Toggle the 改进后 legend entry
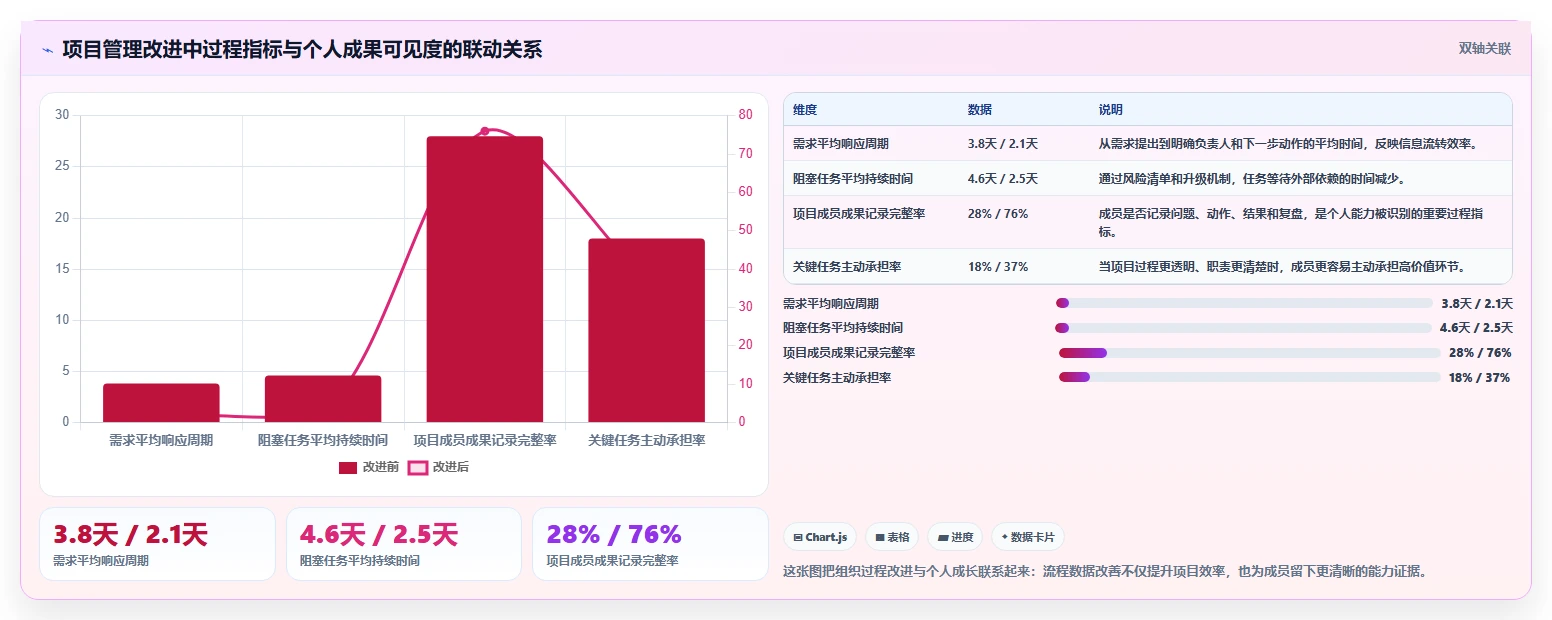 tap(438, 467)
